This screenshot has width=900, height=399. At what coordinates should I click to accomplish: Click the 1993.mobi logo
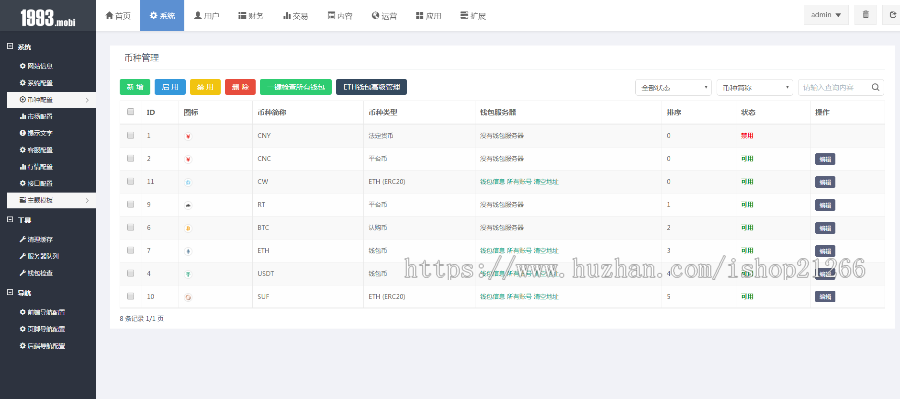tap(48, 17)
